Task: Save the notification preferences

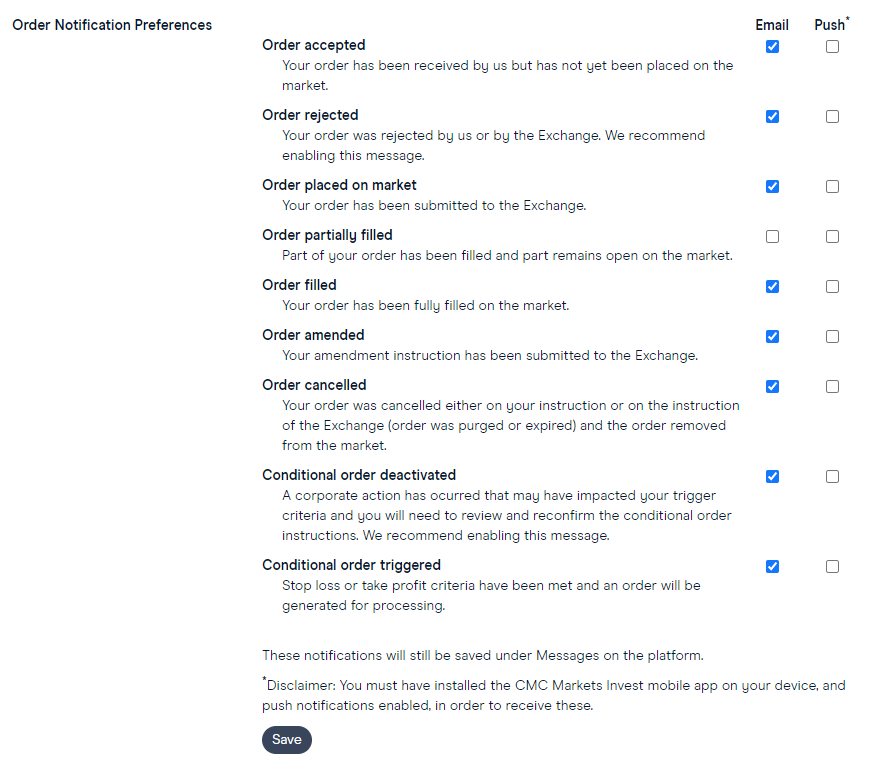Action: click(x=286, y=740)
